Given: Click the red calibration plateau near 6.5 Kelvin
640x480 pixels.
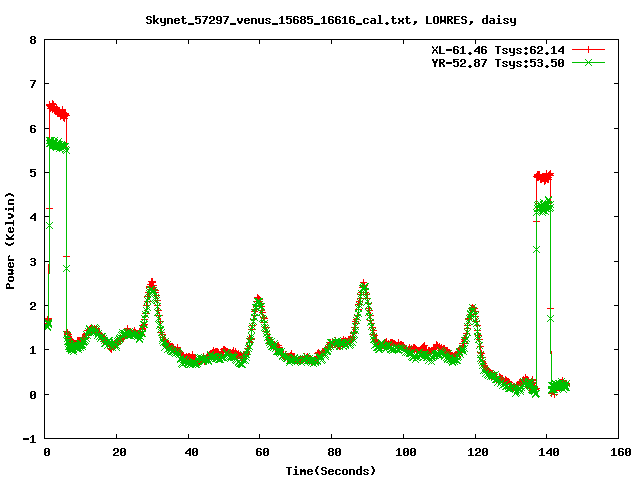Looking at the screenshot, I should [58, 110].
